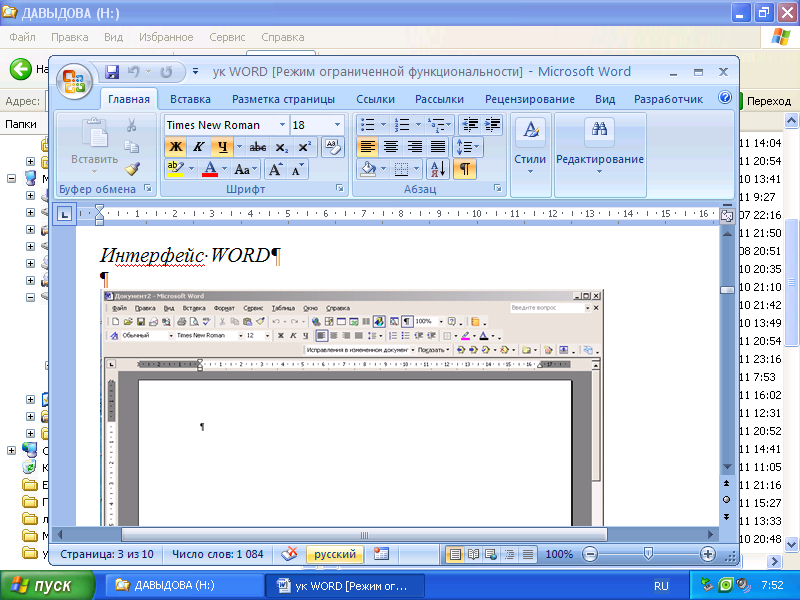The height and width of the screenshot is (600, 800).
Task: Toggle underline (Ч) formatting
Action: [x=222, y=147]
